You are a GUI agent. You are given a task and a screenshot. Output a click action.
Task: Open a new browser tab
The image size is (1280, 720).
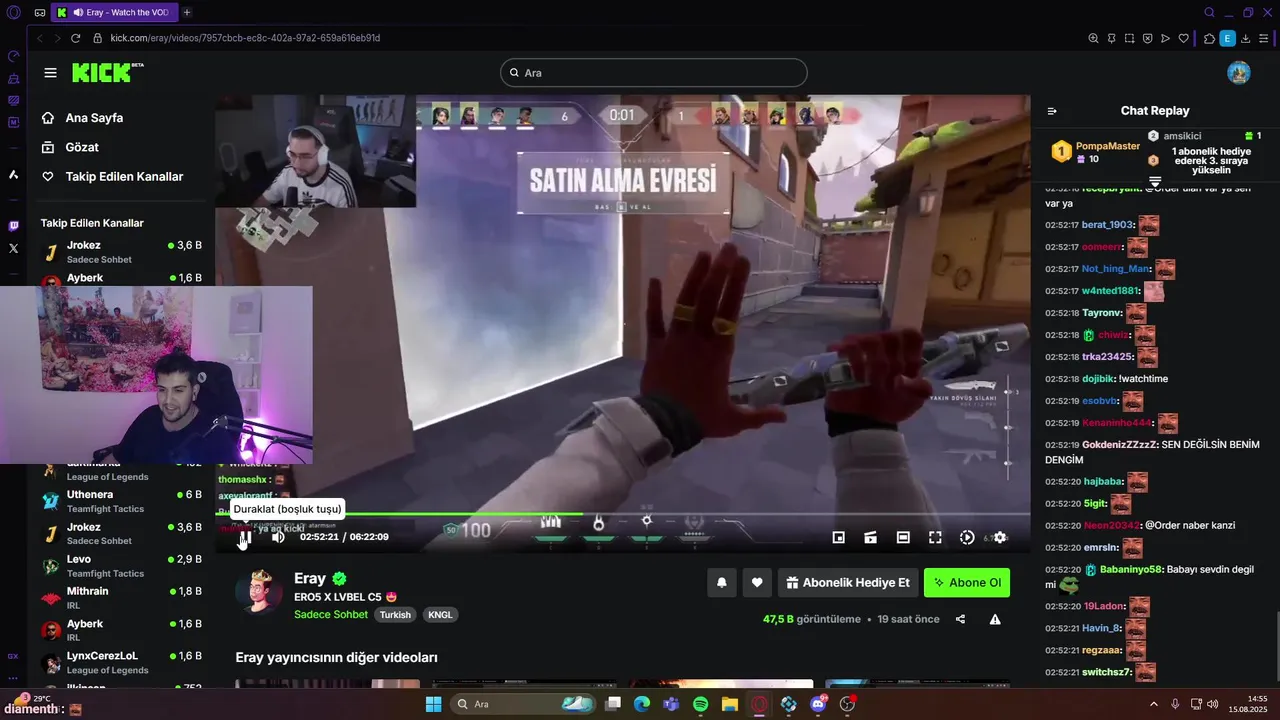(187, 12)
